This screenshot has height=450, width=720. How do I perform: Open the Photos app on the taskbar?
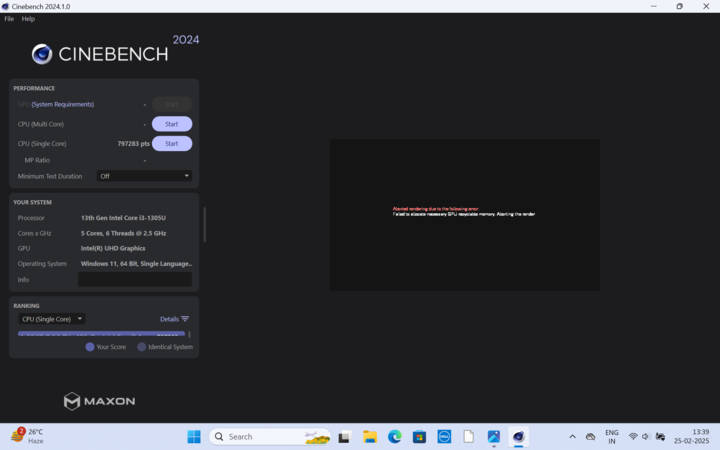coord(494,437)
